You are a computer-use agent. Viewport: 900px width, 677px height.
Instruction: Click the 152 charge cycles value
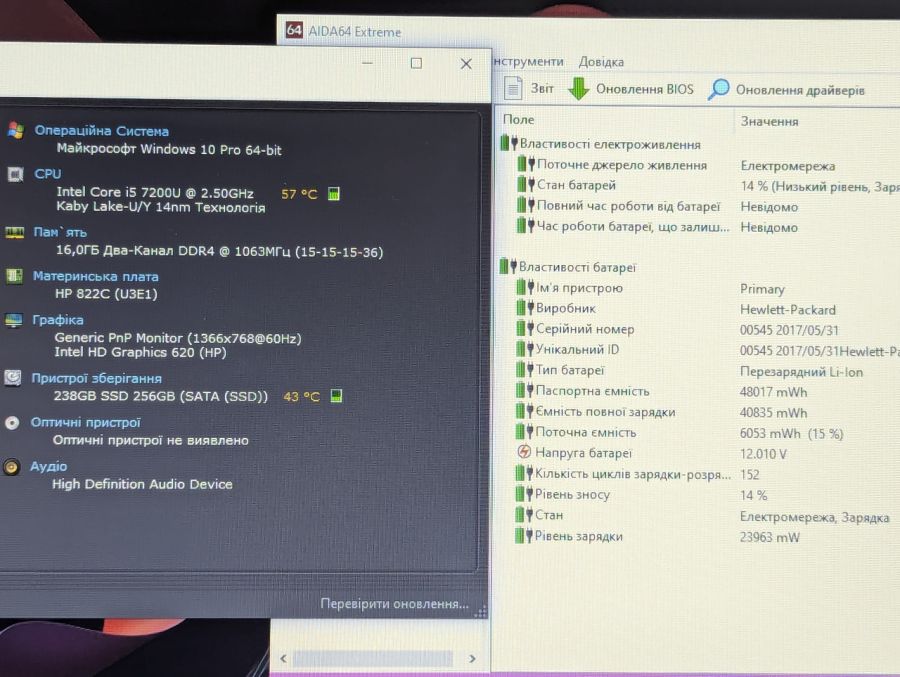coord(750,475)
